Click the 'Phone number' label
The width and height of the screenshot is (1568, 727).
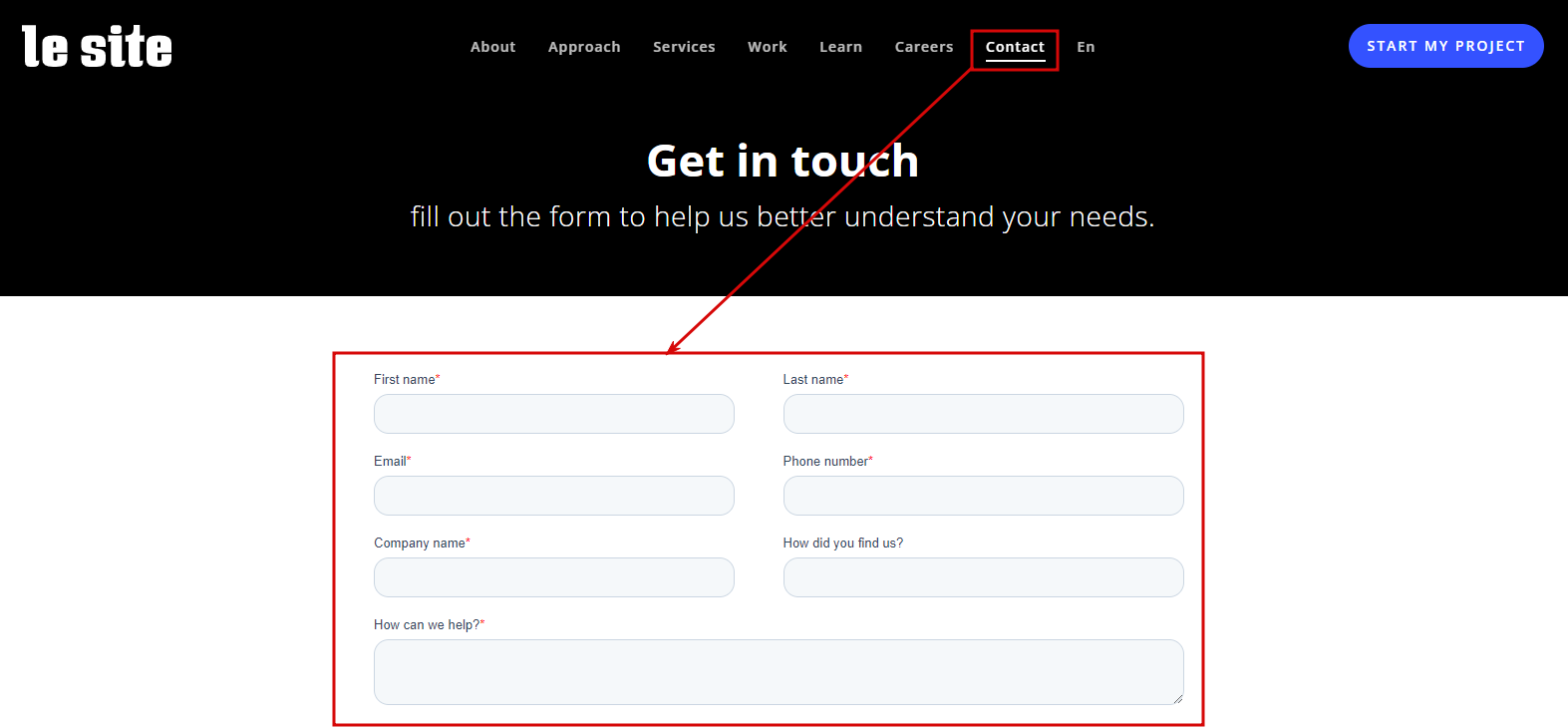pyautogui.click(x=827, y=461)
